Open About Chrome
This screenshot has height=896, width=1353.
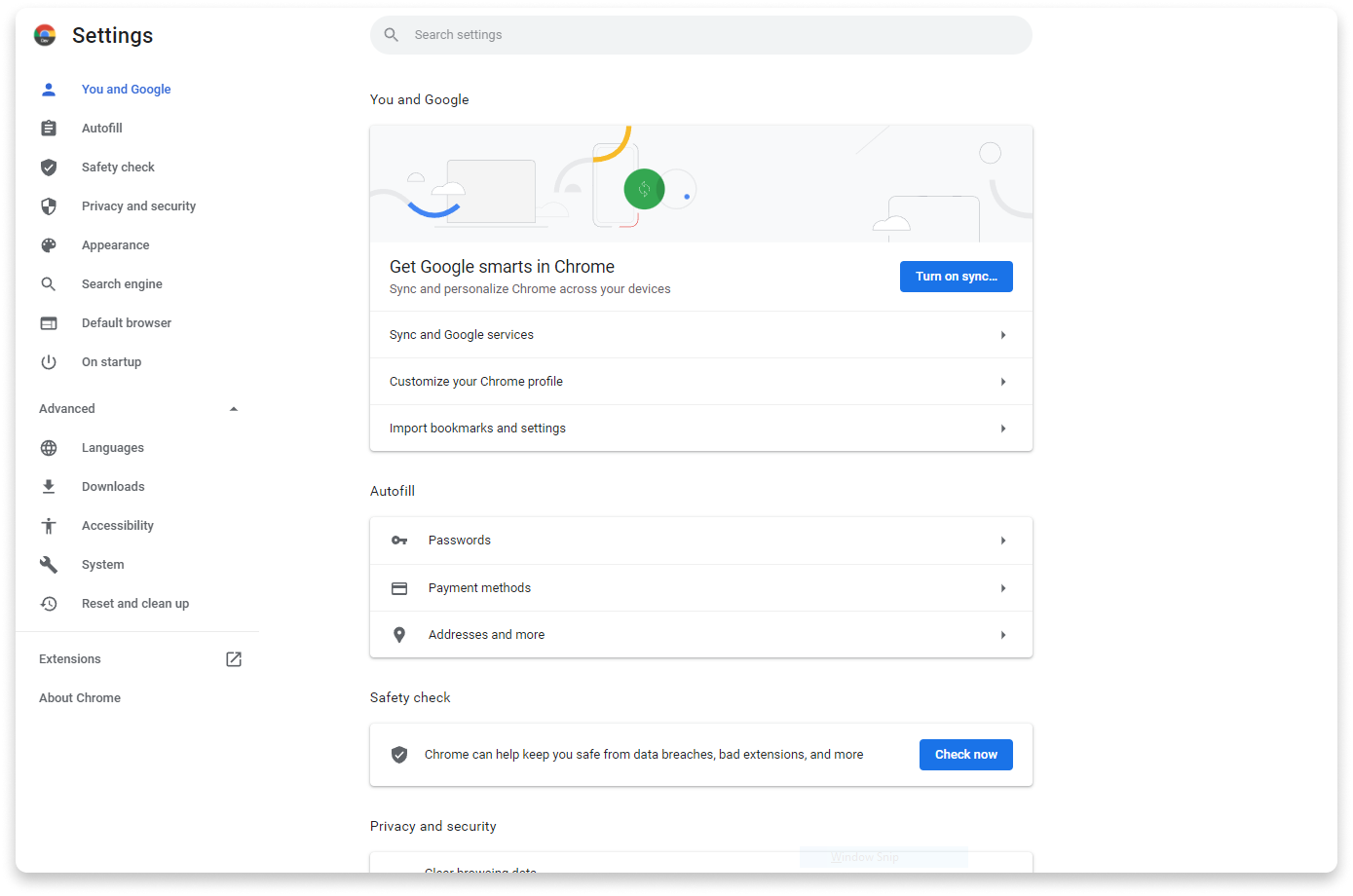pyautogui.click(x=80, y=698)
